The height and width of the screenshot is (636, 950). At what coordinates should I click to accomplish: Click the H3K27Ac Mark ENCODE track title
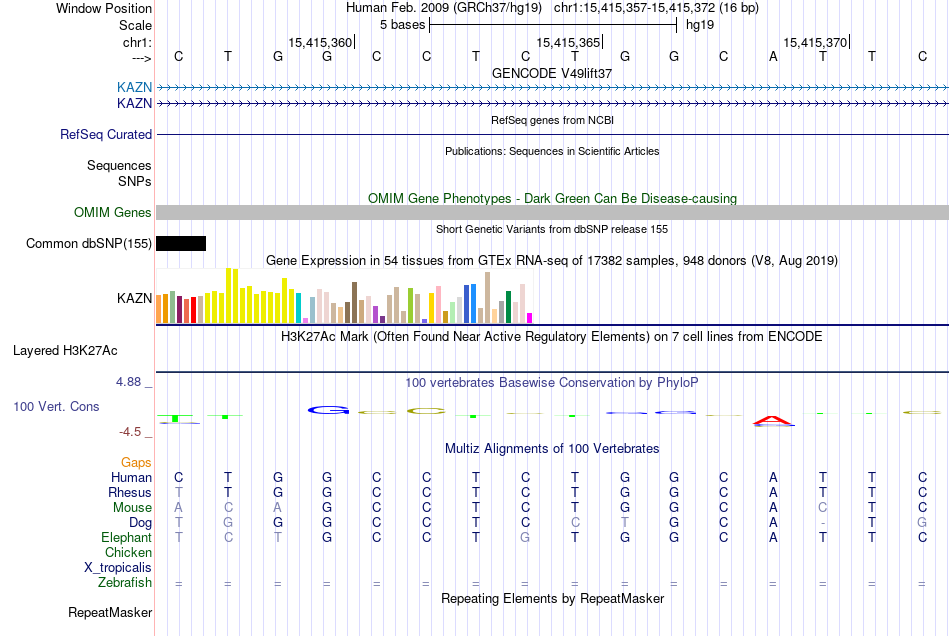tap(552, 337)
